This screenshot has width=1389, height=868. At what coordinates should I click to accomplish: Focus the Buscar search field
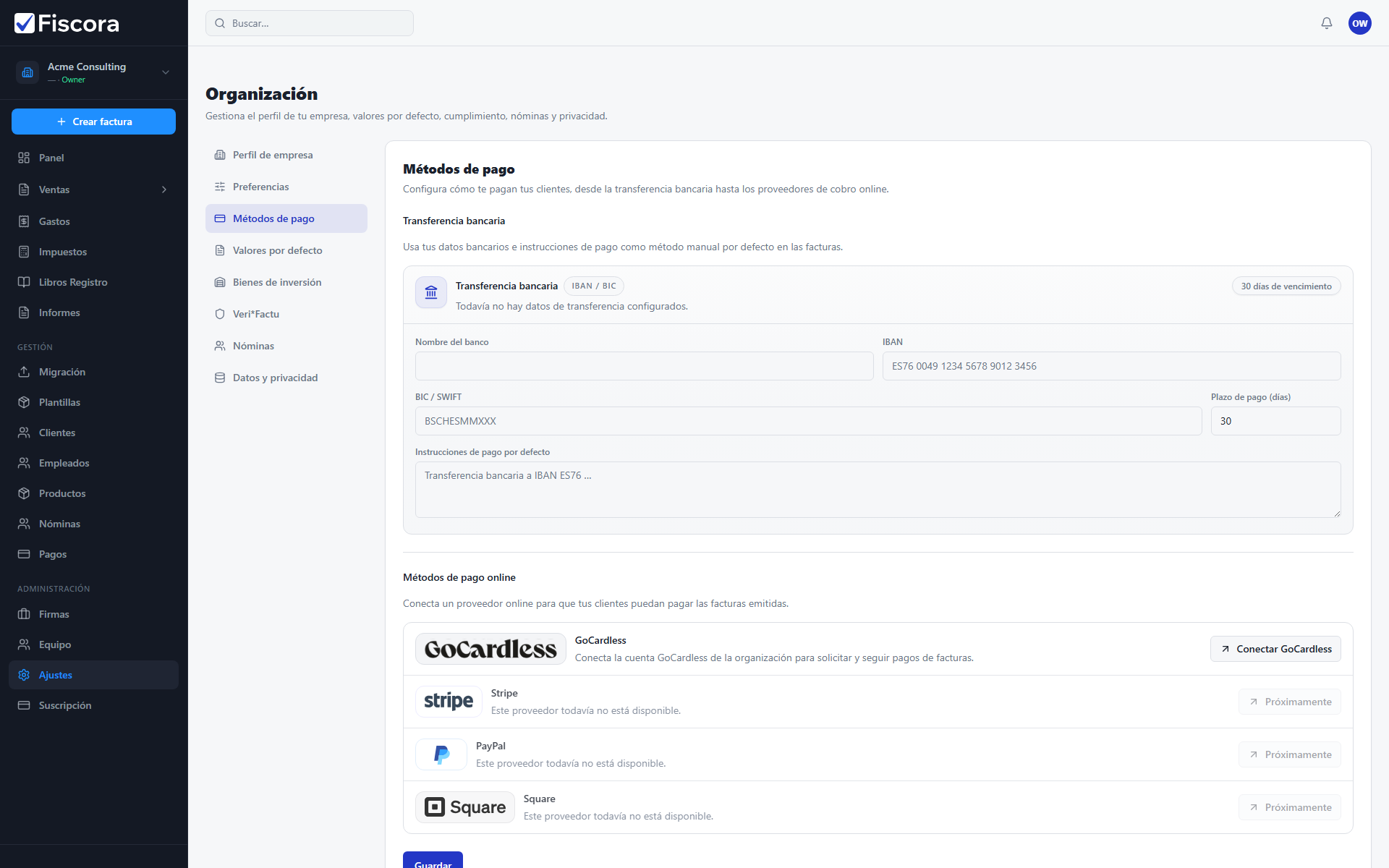coord(310,23)
